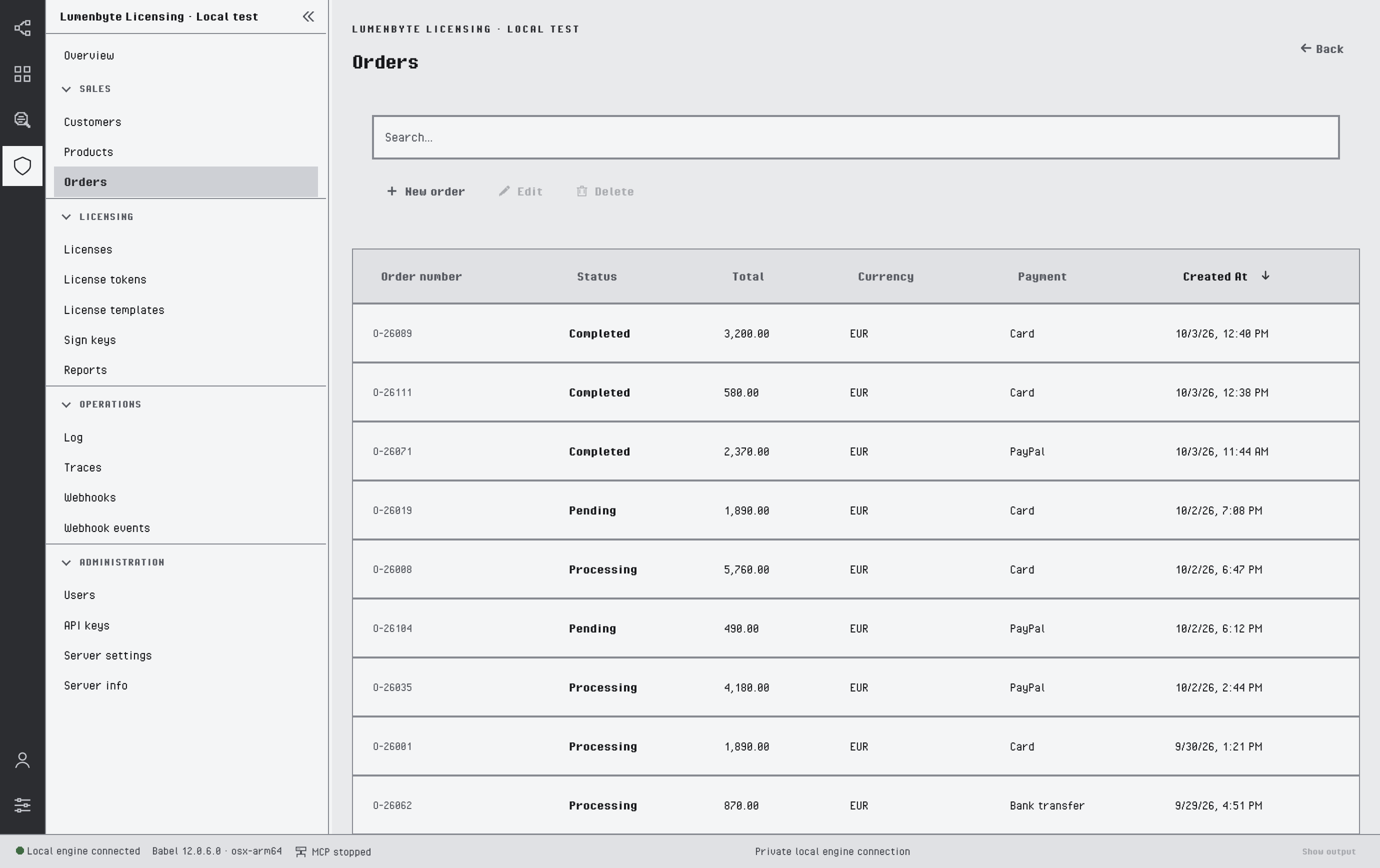Sort by Status column header
The width and height of the screenshot is (1380, 868).
tap(596, 276)
